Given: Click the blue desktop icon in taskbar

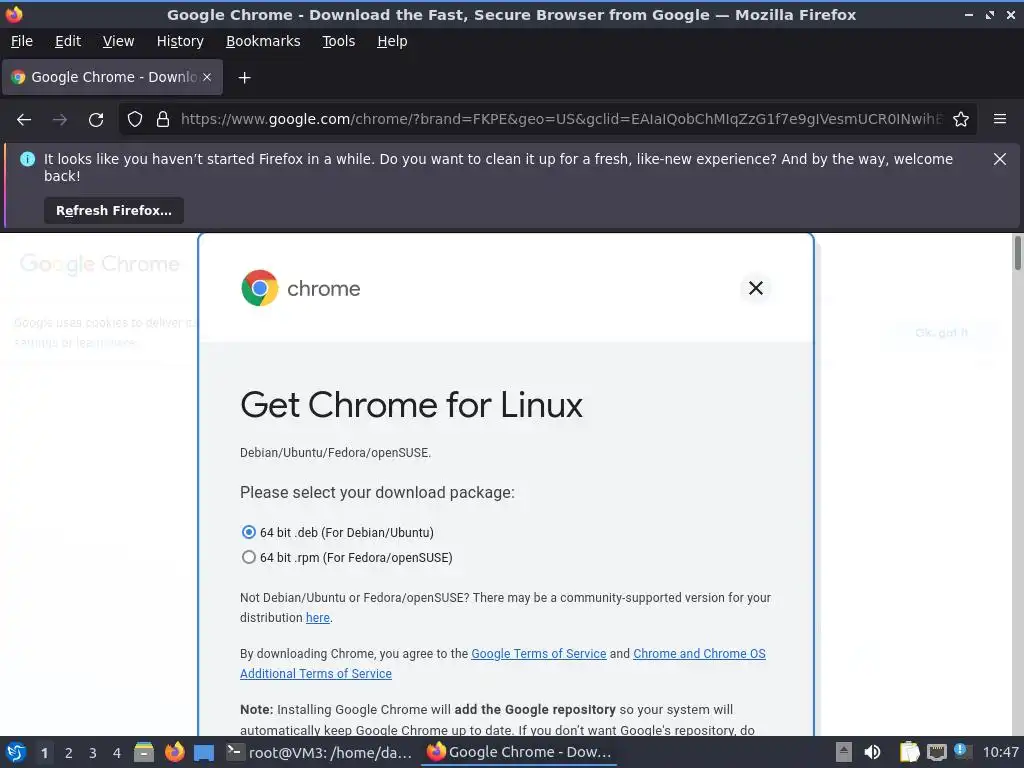Looking at the screenshot, I should click(x=204, y=753).
